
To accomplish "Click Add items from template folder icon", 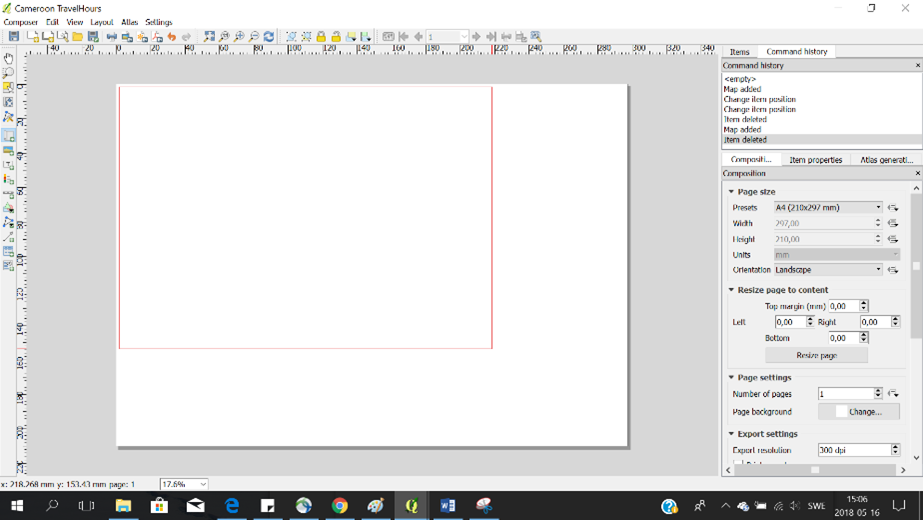I will (x=78, y=37).
